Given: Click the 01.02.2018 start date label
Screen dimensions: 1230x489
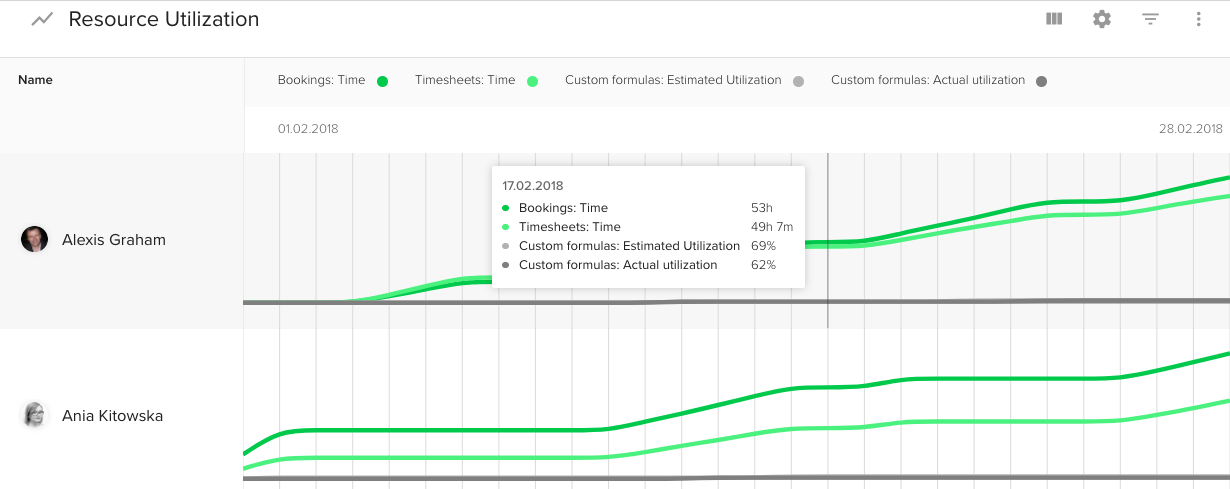Looking at the screenshot, I should coord(308,129).
